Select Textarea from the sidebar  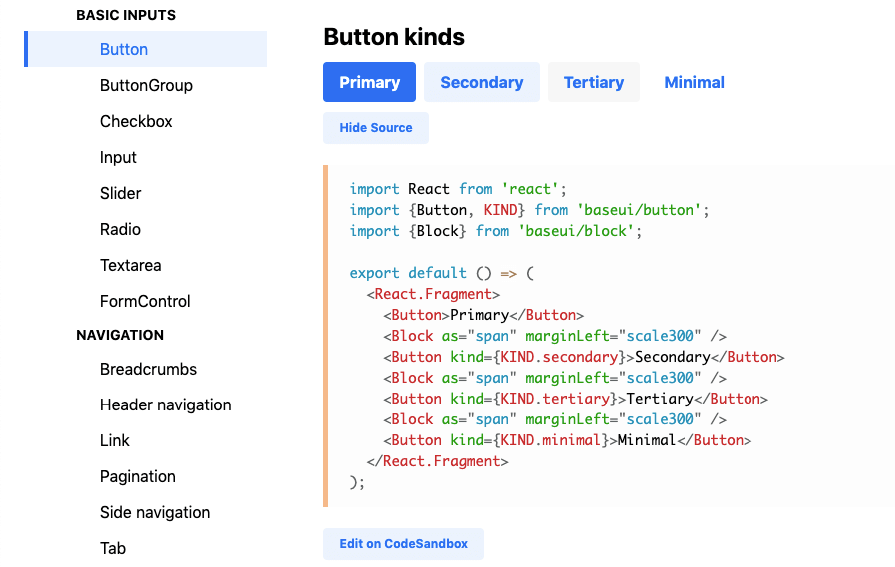[130, 265]
